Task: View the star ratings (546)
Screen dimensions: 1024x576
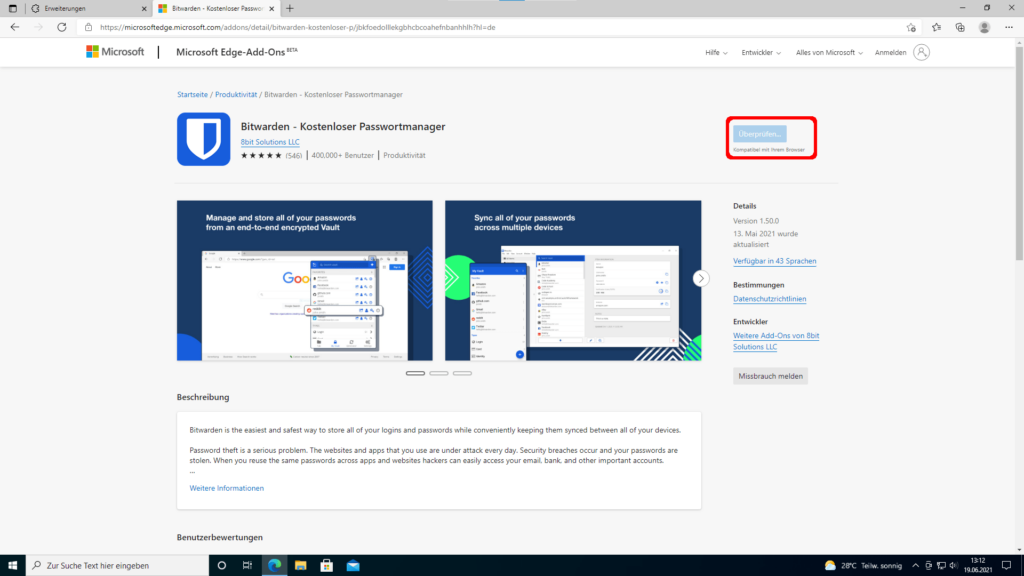Action: 271,155
